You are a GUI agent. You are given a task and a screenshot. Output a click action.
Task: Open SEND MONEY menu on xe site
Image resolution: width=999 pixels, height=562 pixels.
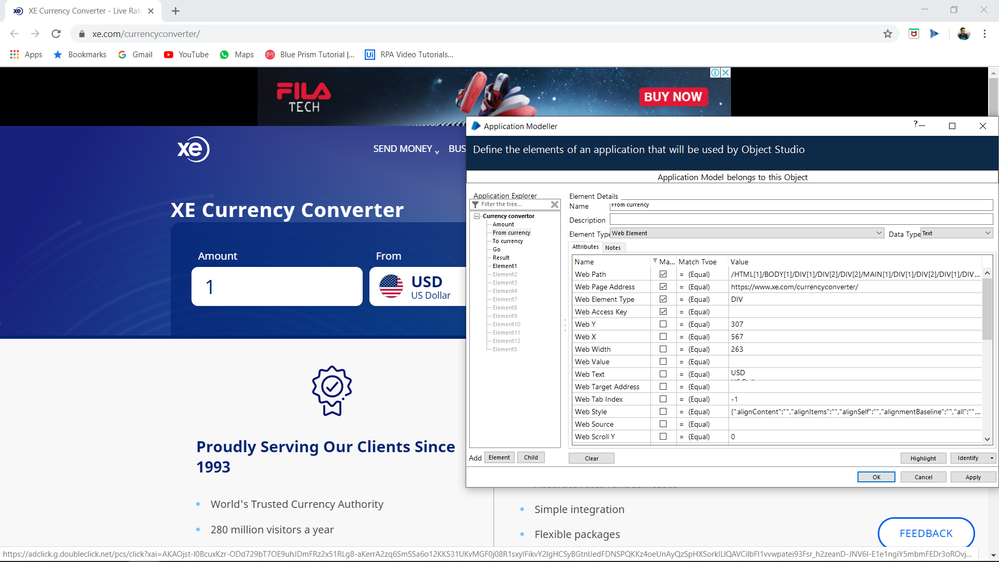(406, 149)
